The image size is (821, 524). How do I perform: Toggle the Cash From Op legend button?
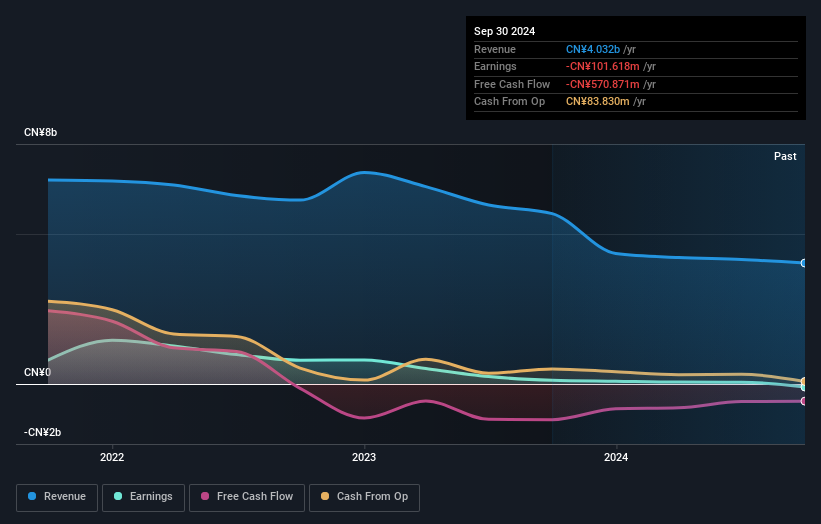pos(364,497)
